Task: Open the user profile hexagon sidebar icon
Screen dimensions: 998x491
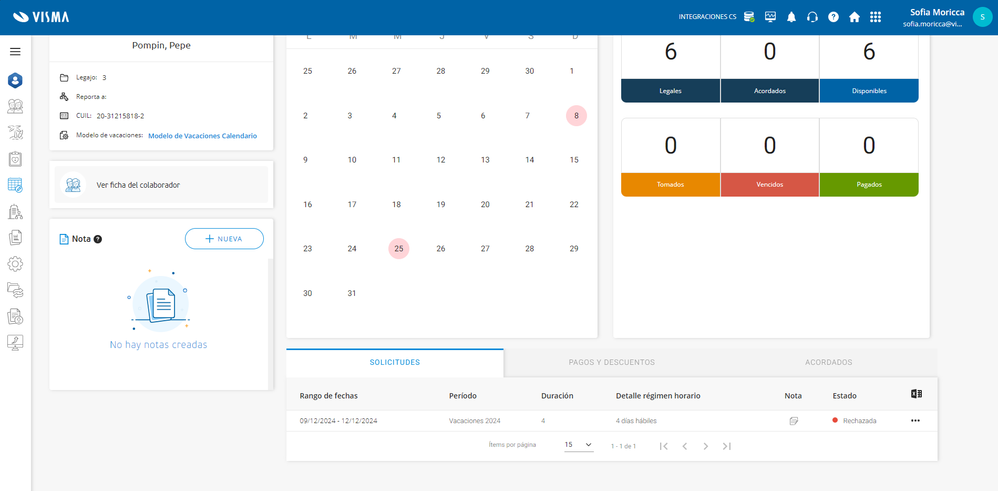Action: tap(15, 80)
